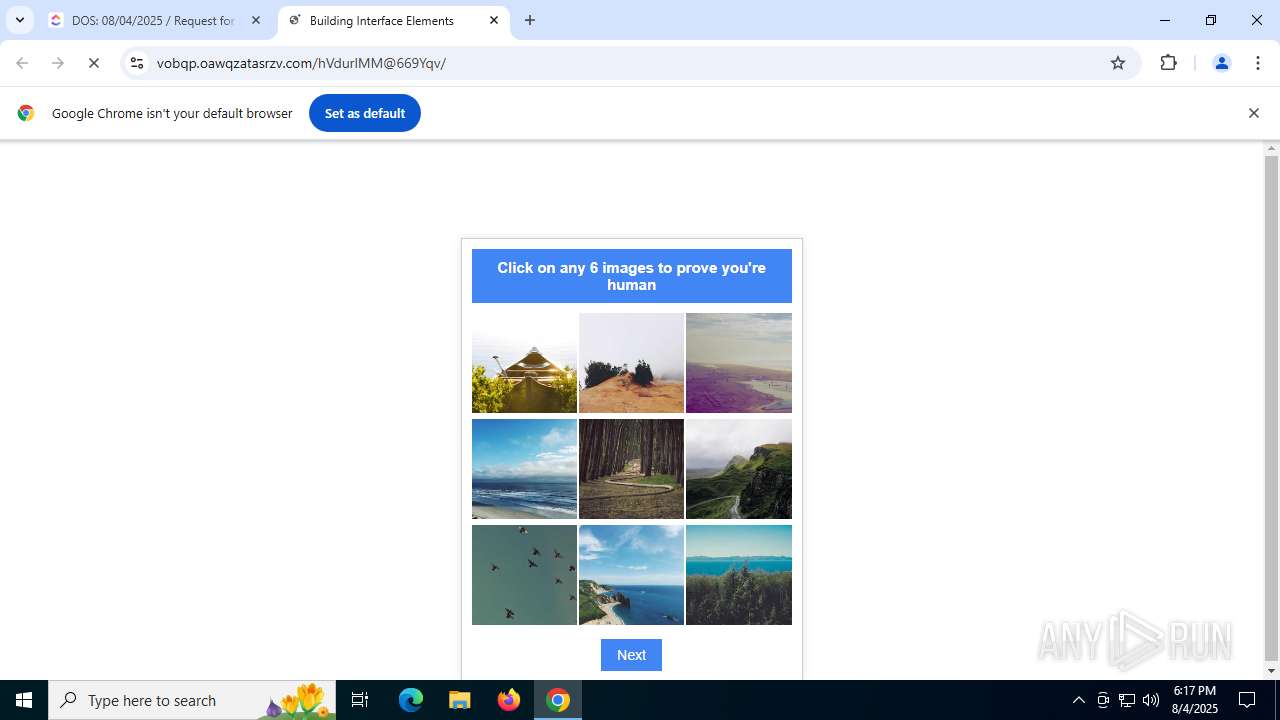Screen dimensions: 1280x720
Task: Click the browser Forward arrow
Action: 58,63
